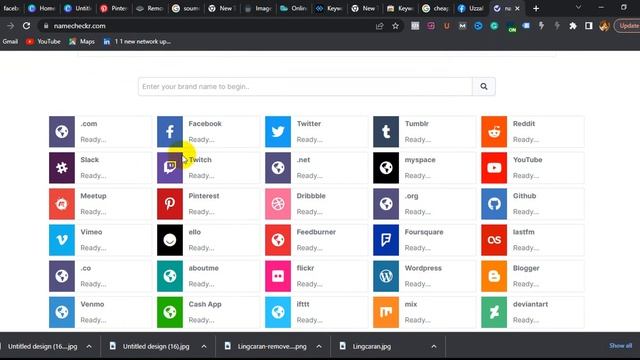Open the tab search dropdown chevron
The height and width of the screenshot is (360, 640).
(578, 8)
